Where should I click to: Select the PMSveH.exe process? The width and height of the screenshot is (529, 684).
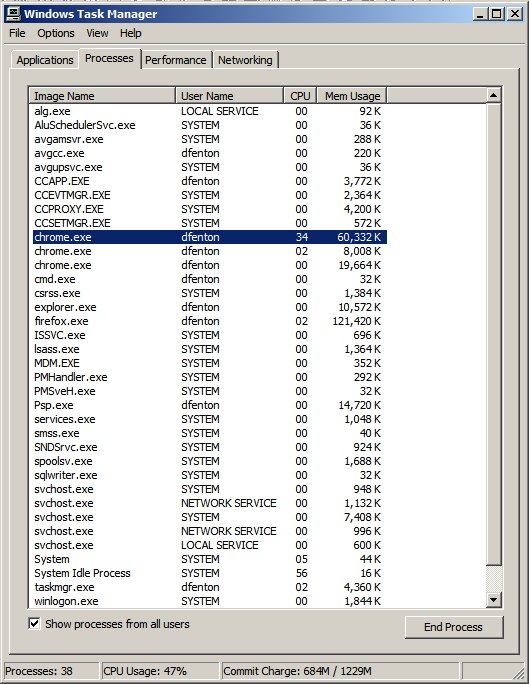pyautogui.click(x=210, y=391)
